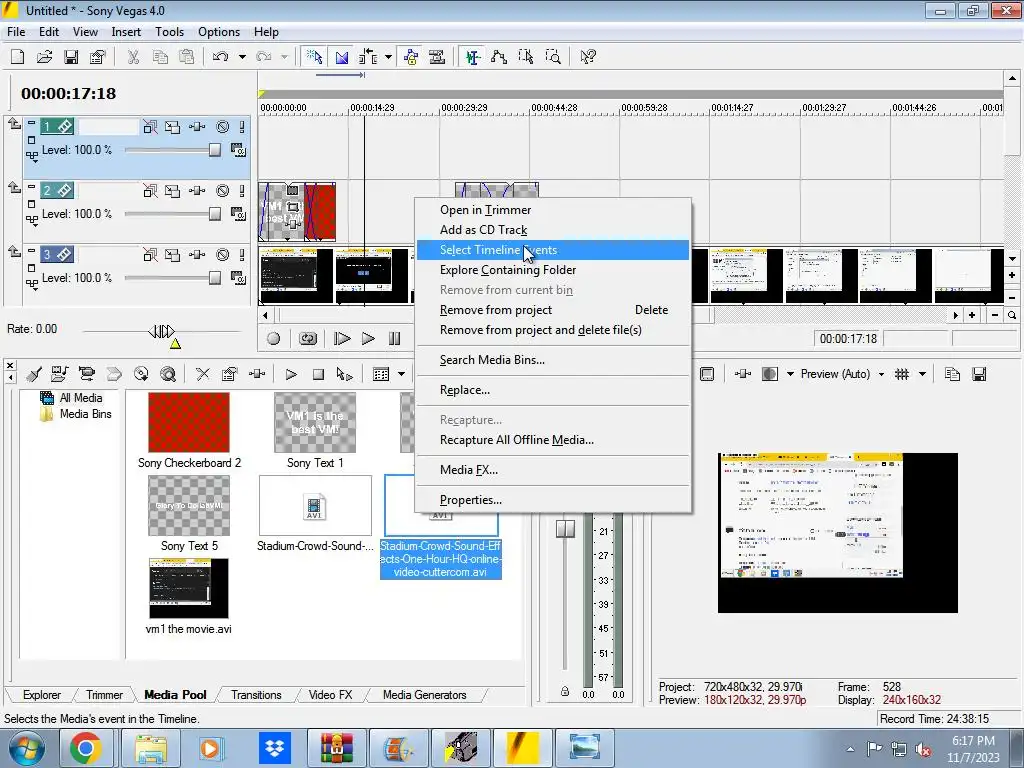Open the File menu
1024x768 pixels.
(x=16, y=32)
